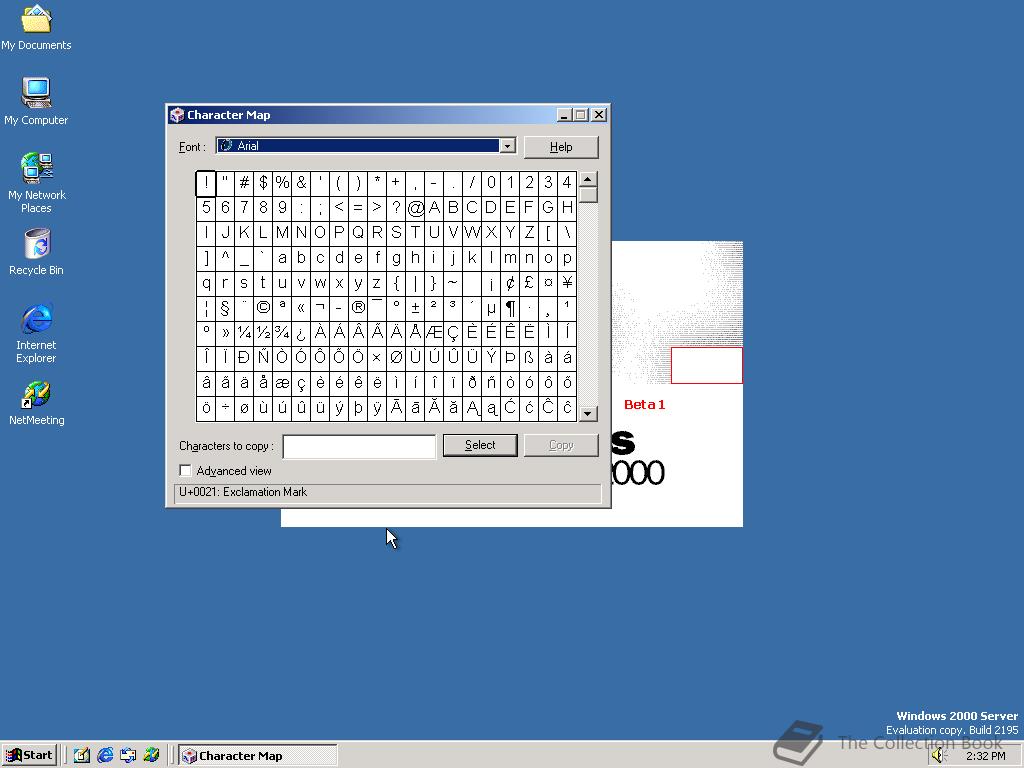The image size is (1024, 768).
Task: Click the Copy button
Action: pyautogui.click(x=561, y=445)
